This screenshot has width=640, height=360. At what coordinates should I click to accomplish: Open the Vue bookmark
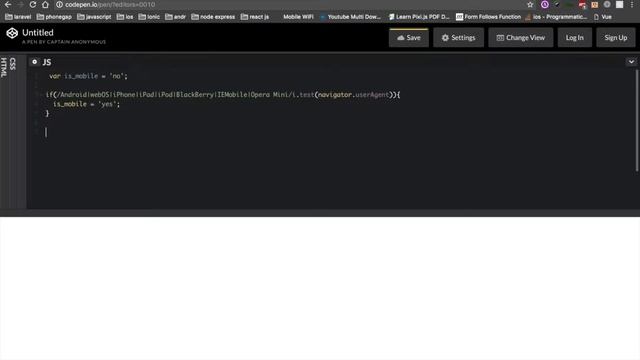(x=602, y=17)
